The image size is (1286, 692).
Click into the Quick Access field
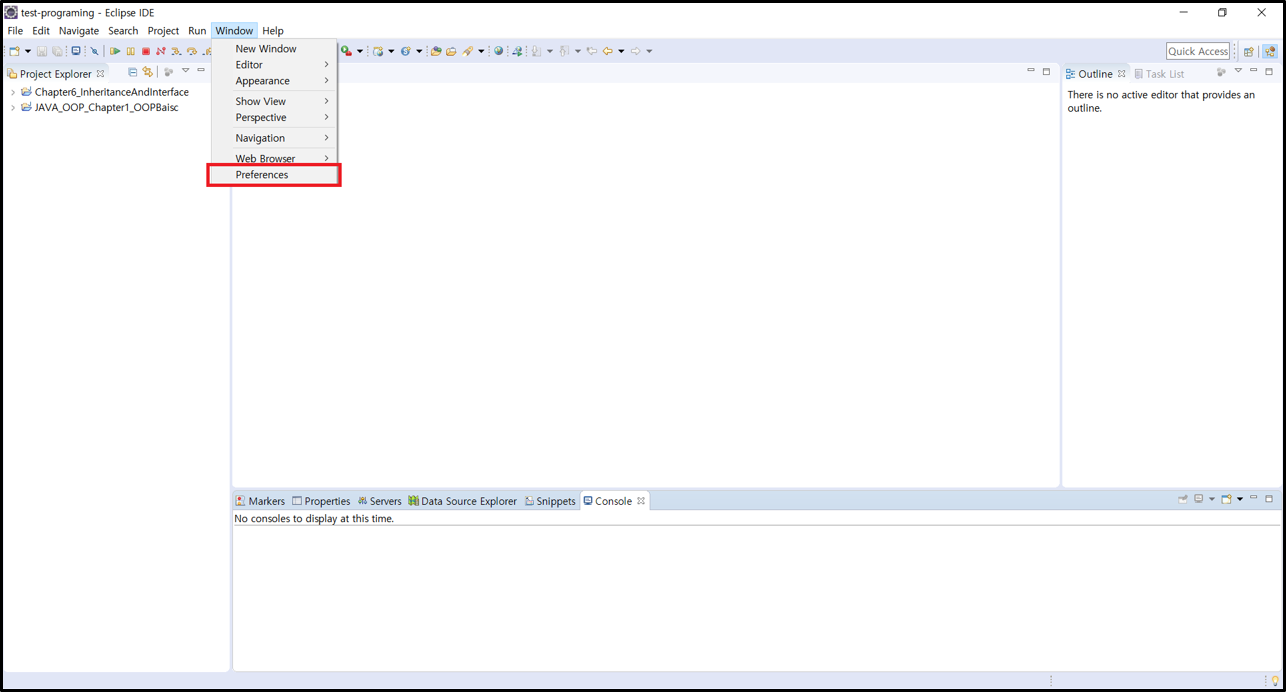pos(1198,51)
